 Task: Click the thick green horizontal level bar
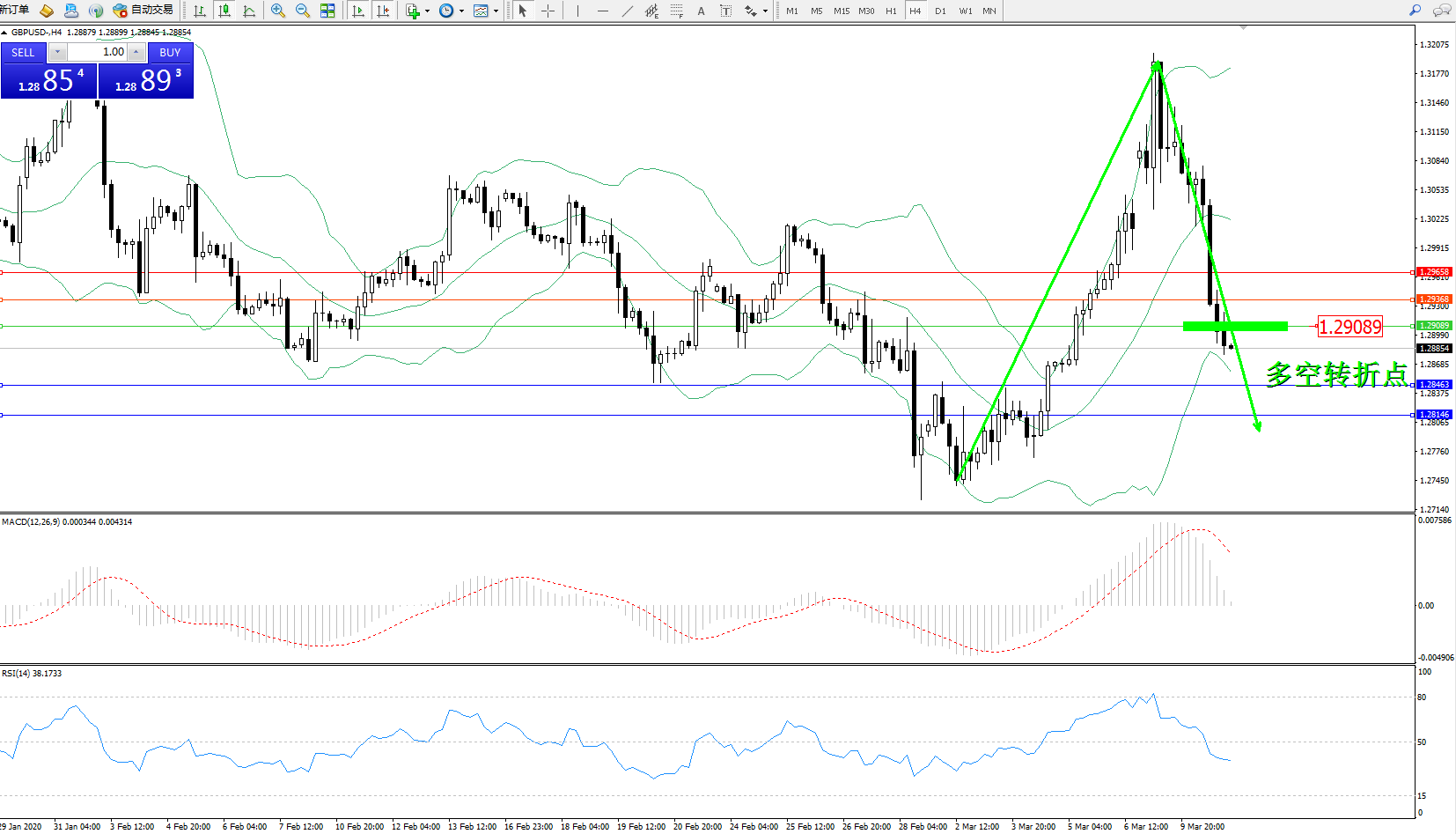tap(1234, 326)
